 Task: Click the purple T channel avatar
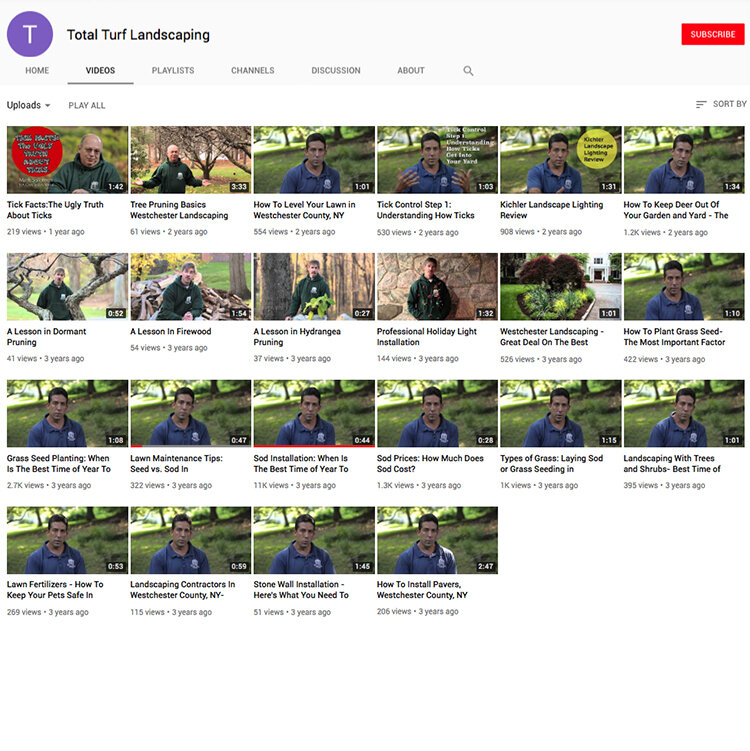[x=30, y=34]
